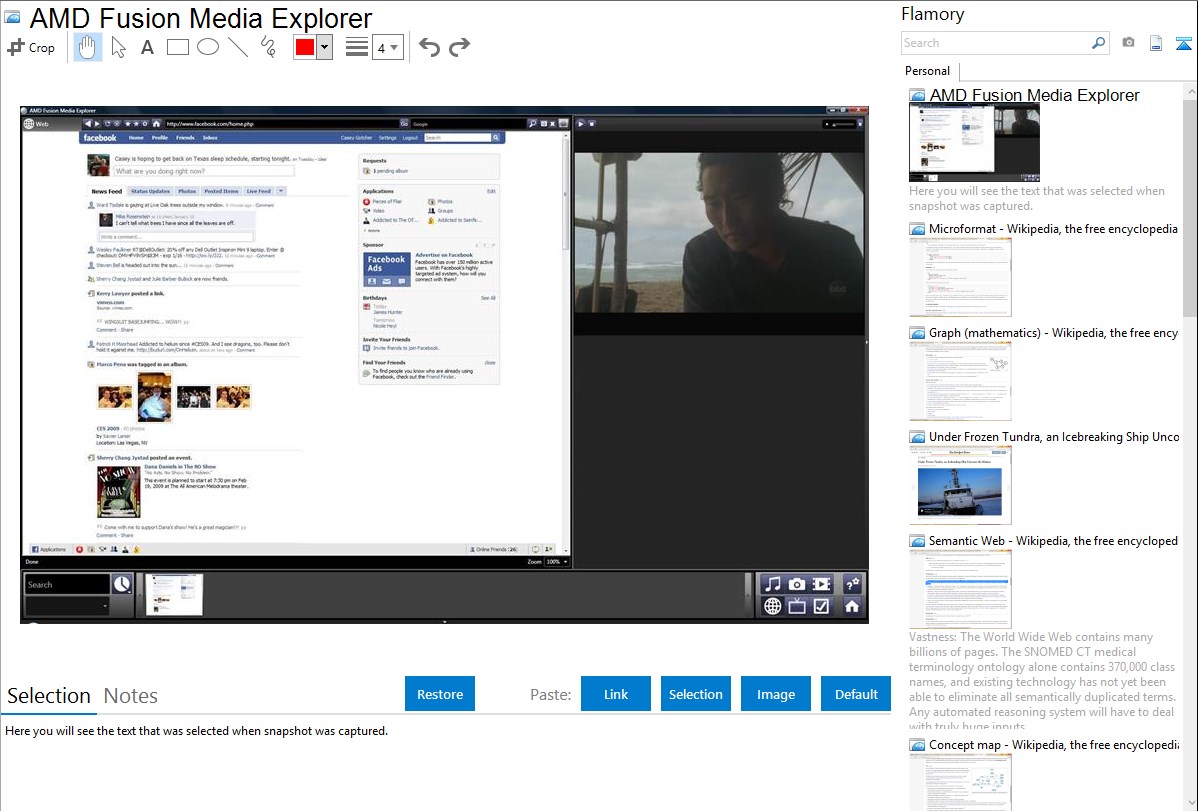Click the 'AMD Fusion Media Explorer' title in sidebar list
This screenshot has width=1198, height=811.
pos(1034,96)
